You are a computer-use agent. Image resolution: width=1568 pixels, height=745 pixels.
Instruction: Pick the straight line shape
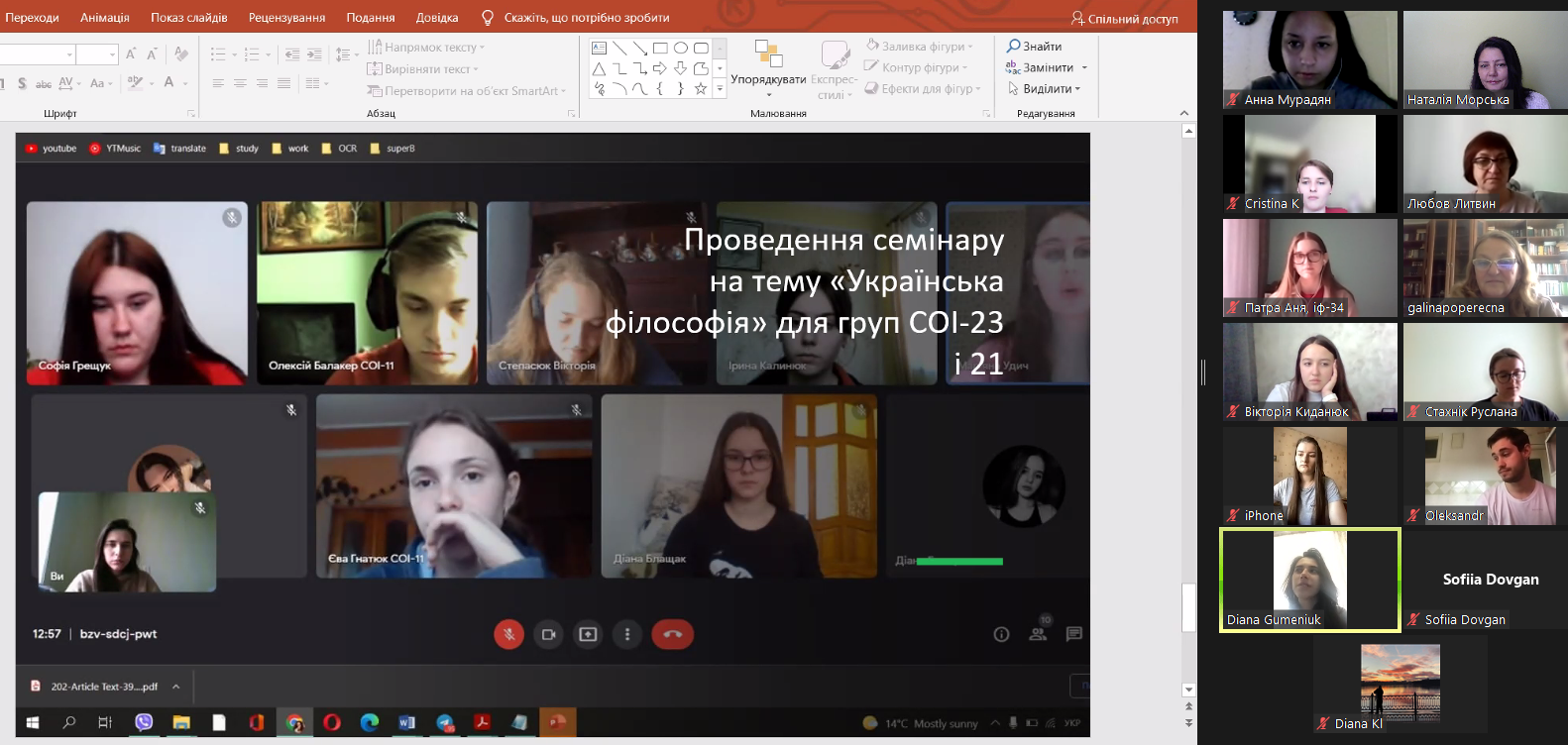pyautogui.click(x=619, y=48)
